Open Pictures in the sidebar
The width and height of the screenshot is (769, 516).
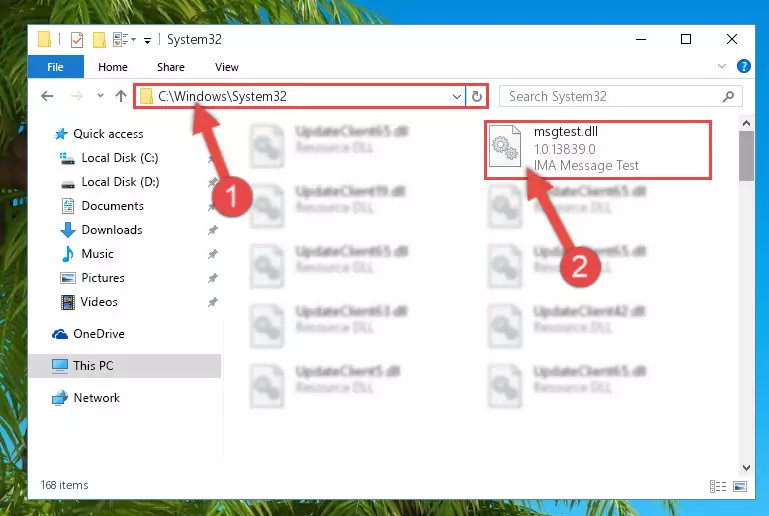[103, 278]
